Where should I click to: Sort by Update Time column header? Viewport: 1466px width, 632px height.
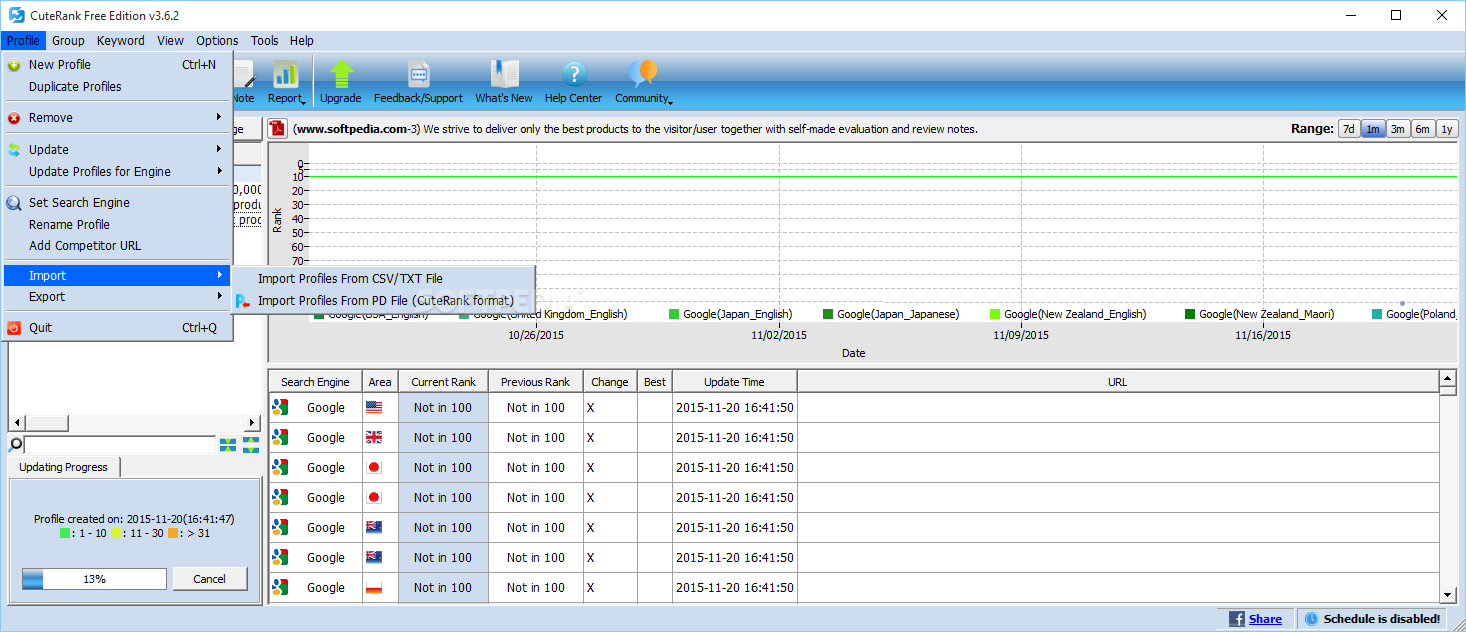[x=734, y=381]
